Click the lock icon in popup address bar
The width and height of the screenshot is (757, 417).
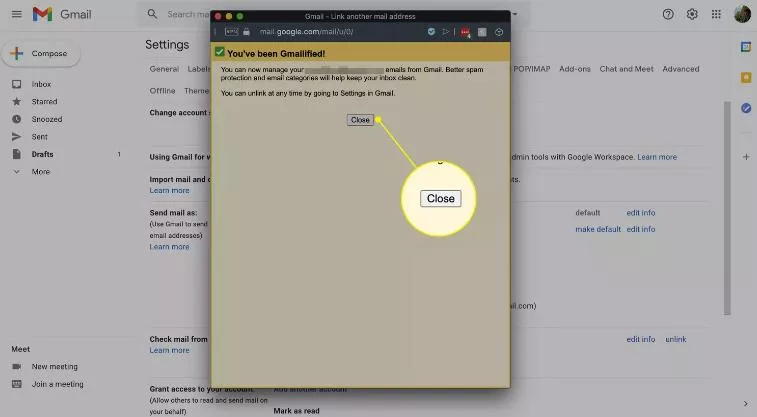point(246,32)
